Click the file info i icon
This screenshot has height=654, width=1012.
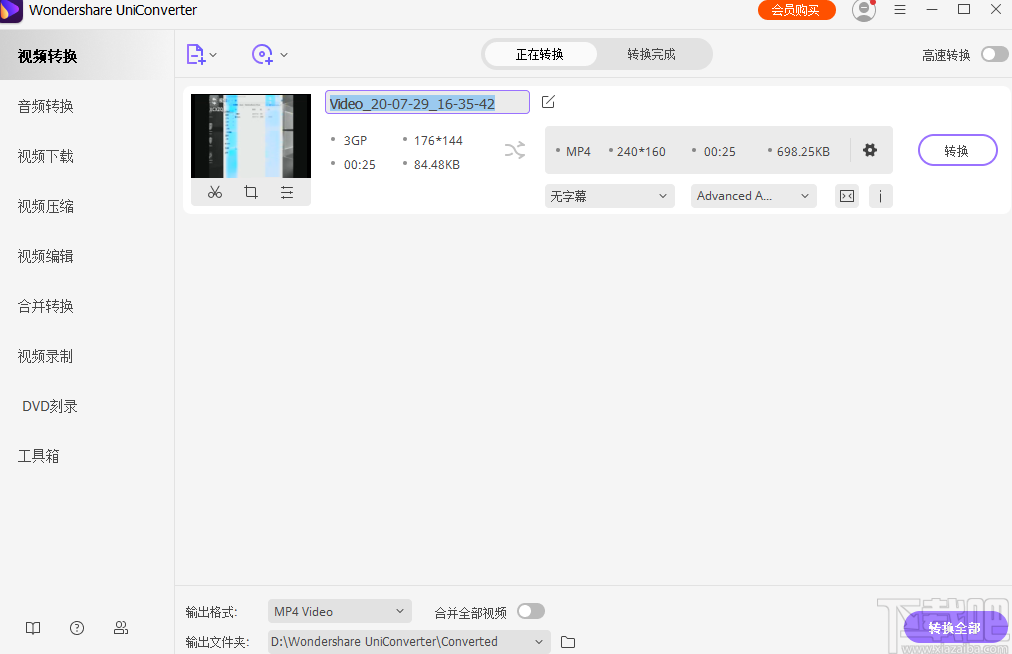coord(880,195)
